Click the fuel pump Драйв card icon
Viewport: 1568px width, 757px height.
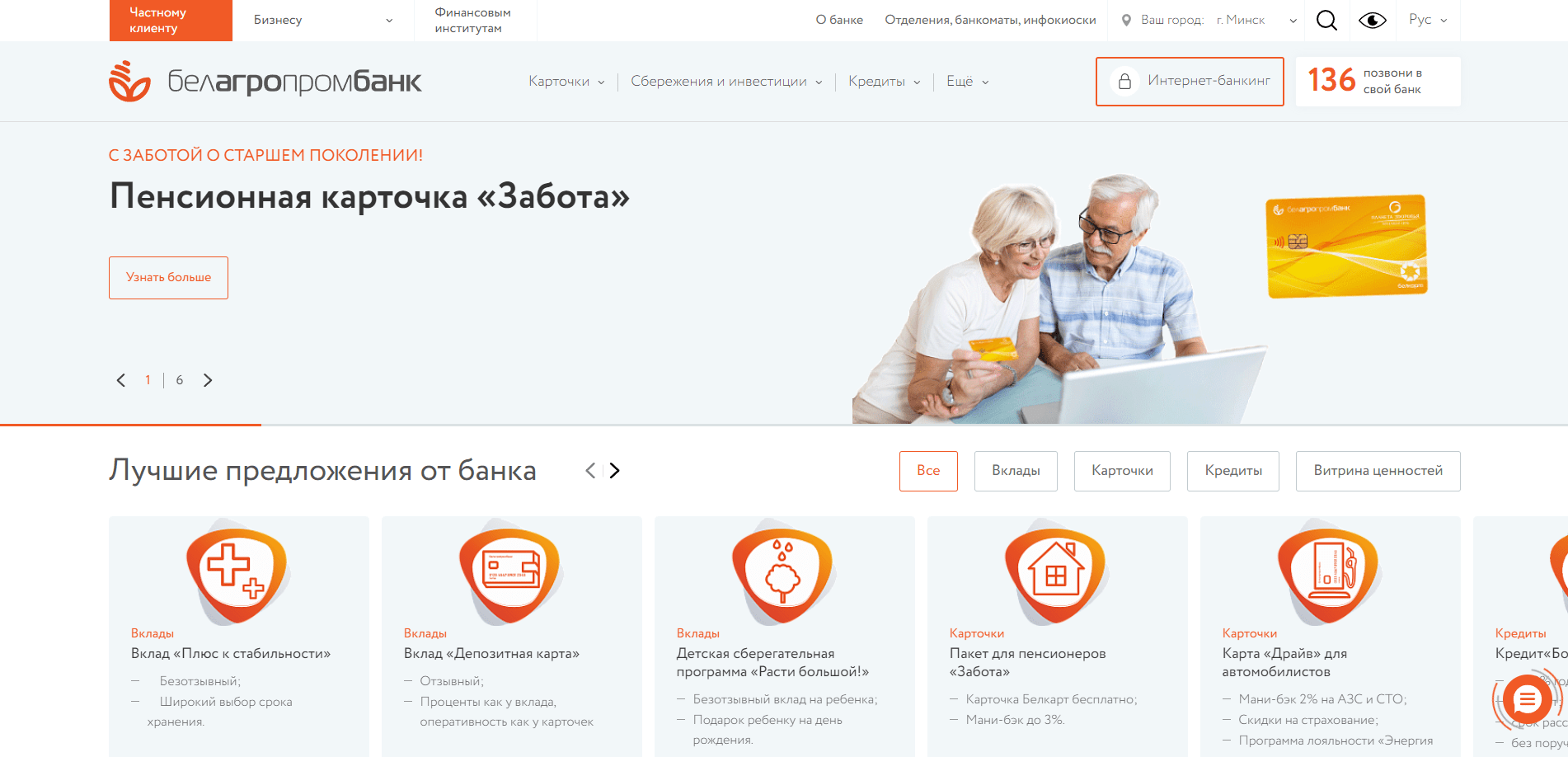click(1329, 572)
